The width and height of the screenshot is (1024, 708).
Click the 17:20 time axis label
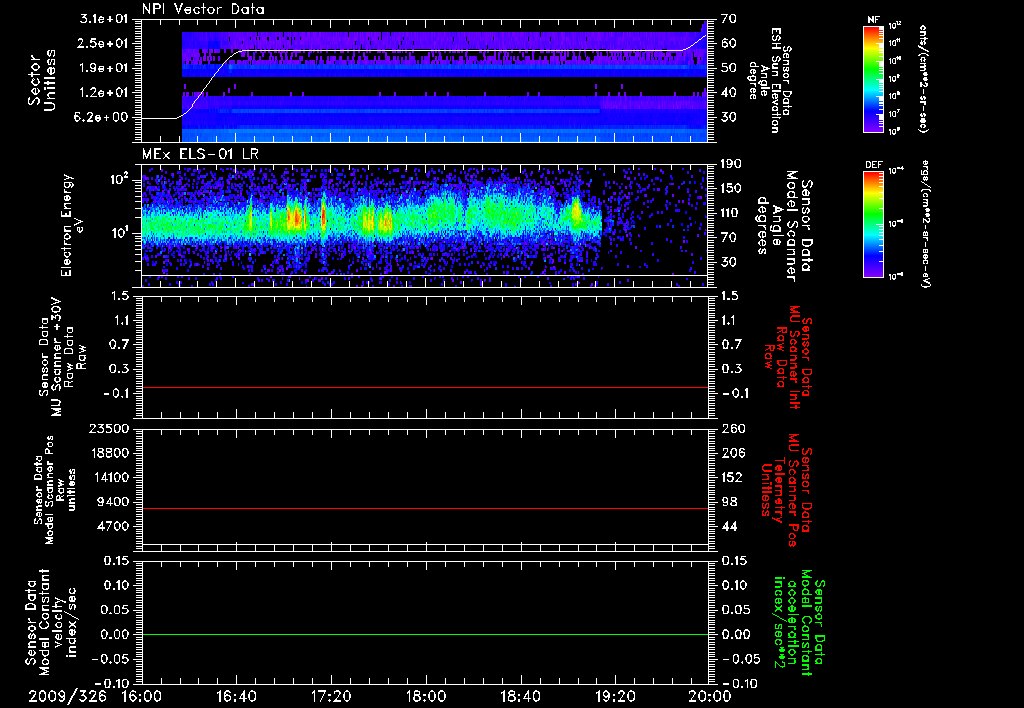point(331,696)
